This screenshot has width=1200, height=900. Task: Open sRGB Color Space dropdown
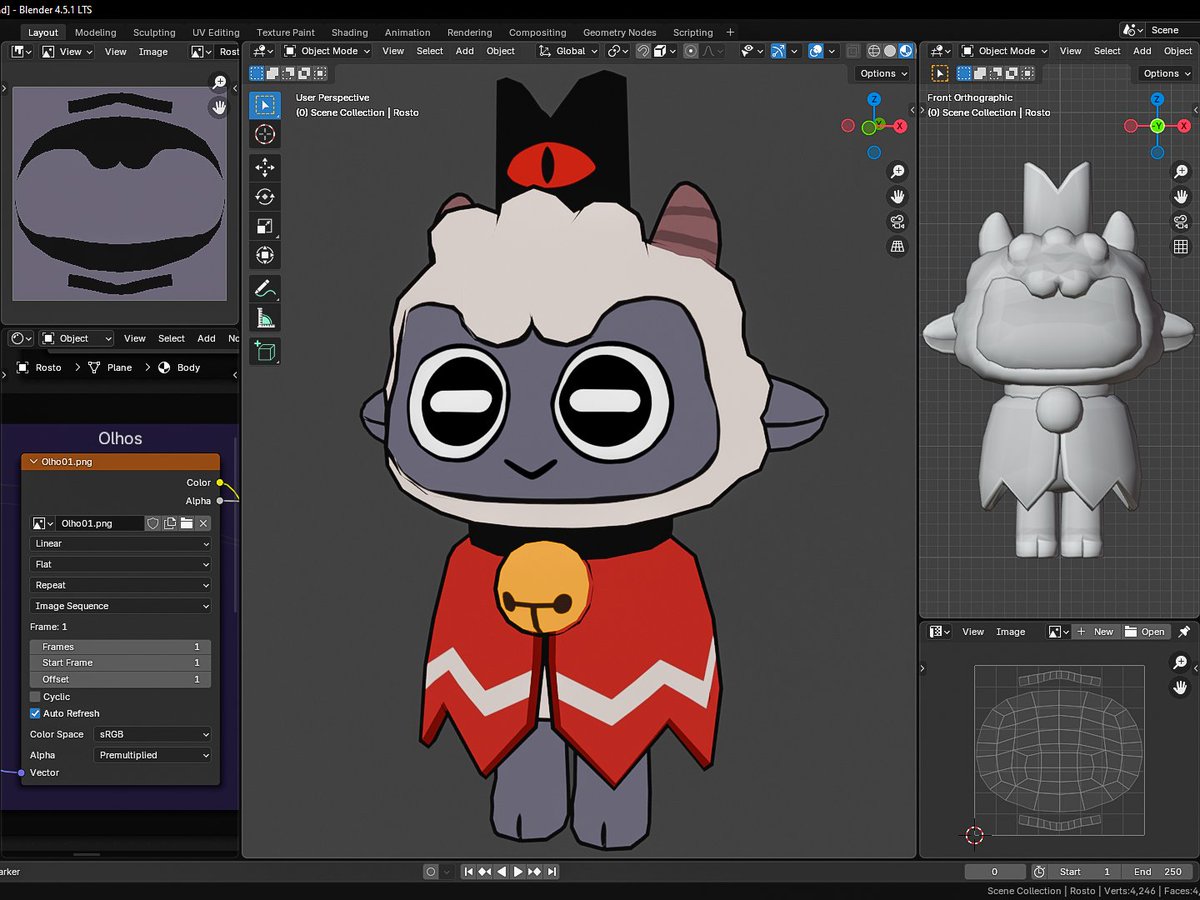point(153,734)
